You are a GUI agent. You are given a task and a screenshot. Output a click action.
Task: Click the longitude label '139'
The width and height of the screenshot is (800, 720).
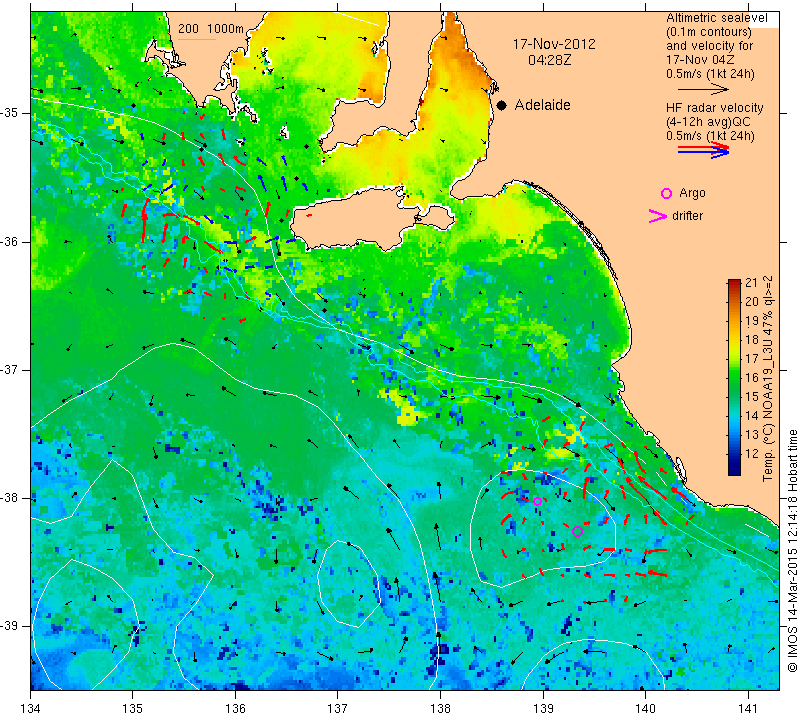(543, 708)
